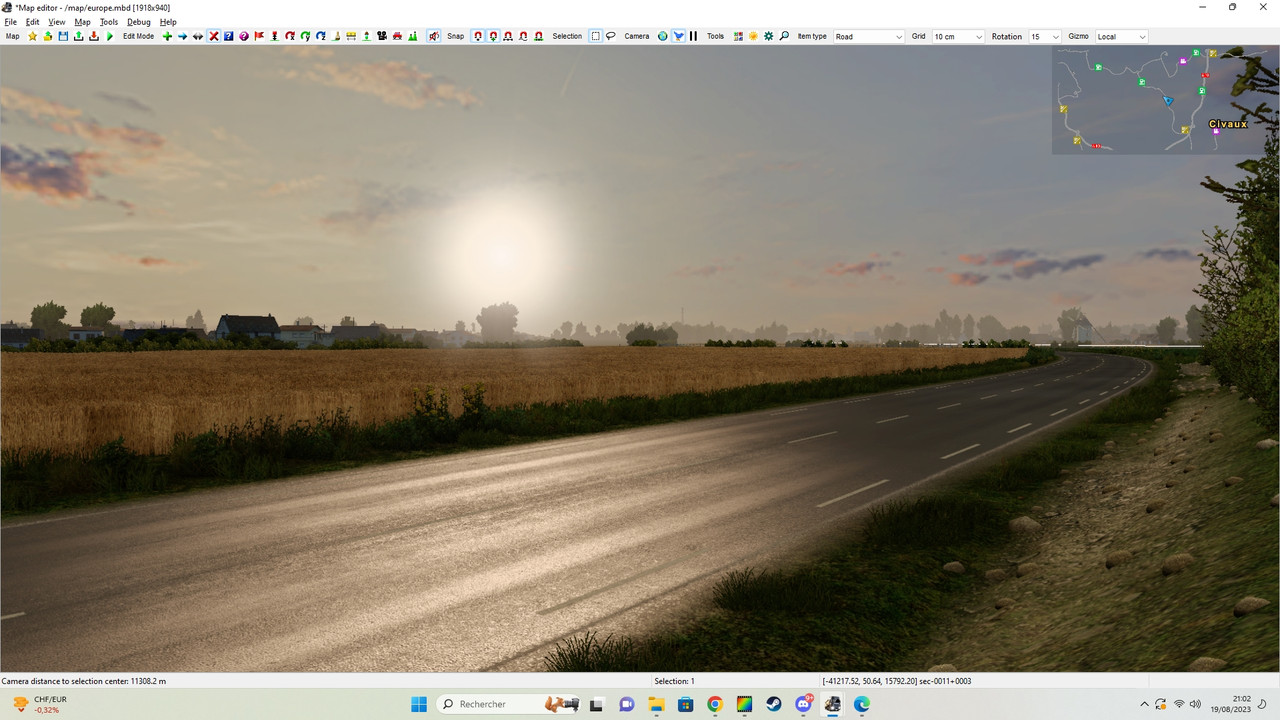The height and width of the screenshot is (720, 1280).
Task: Click the green up-arrow export icon
Action: 78,36
